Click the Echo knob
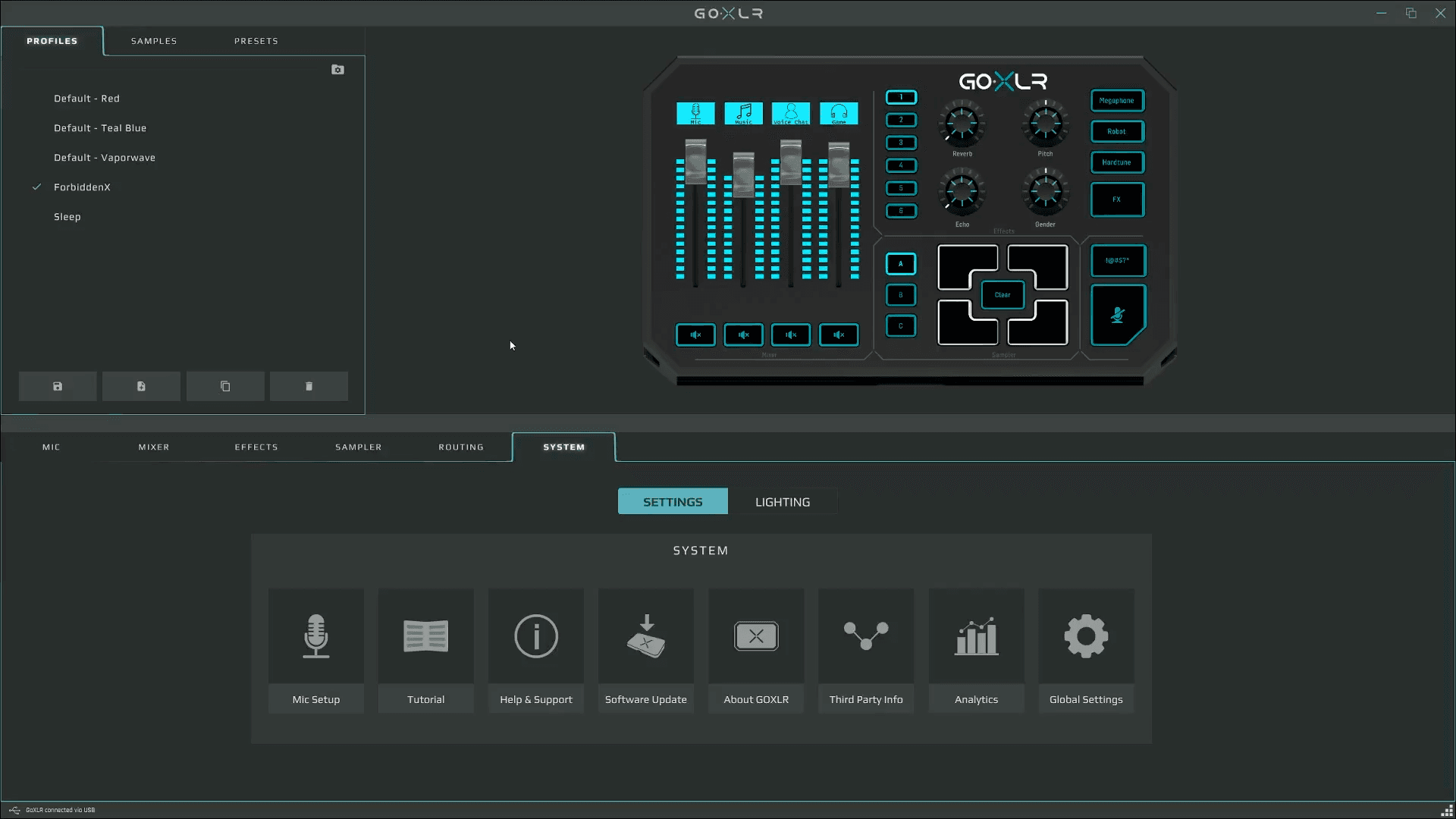1456x819 pixels. (x=962, y=193)
